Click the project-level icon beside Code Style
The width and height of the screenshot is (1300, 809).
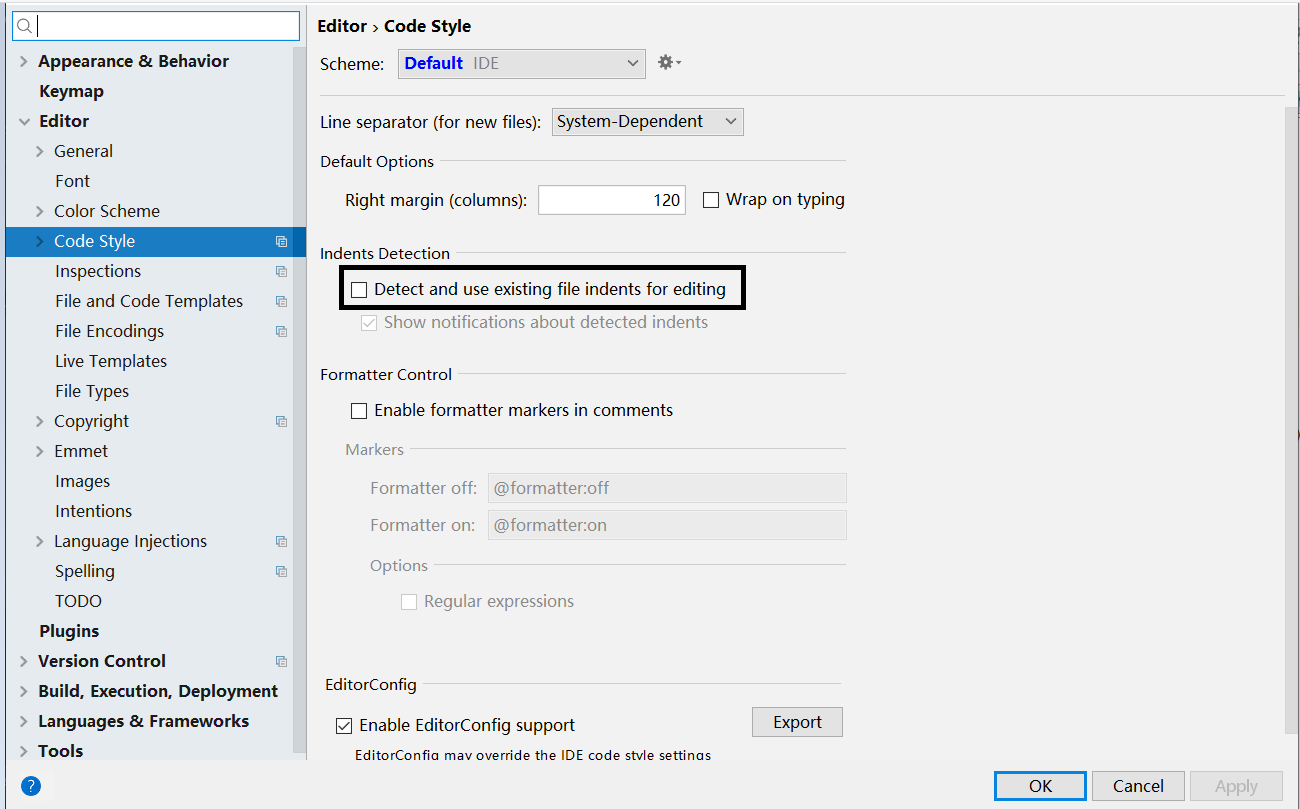[x=281, y=241]
